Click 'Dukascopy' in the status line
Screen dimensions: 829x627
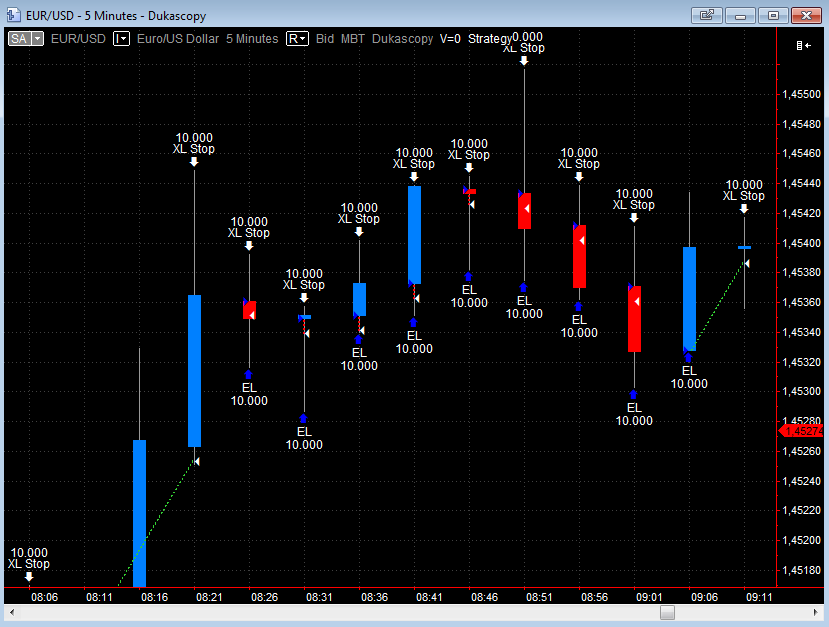402,39
